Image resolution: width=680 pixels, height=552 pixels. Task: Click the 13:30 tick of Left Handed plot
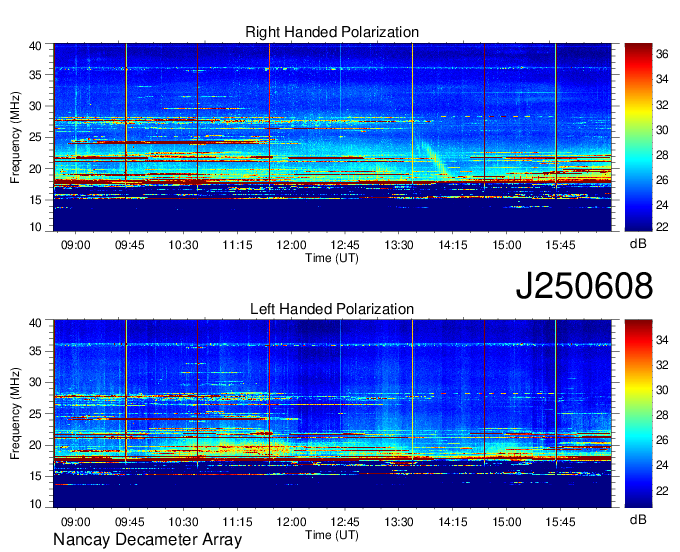[399, 522]
